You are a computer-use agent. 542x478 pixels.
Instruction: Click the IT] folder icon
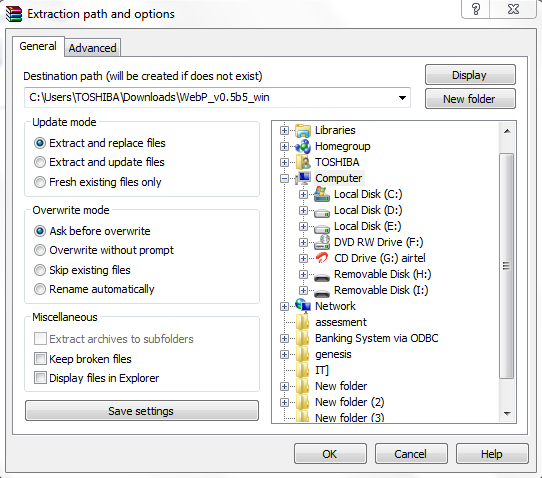coord(303,370)
